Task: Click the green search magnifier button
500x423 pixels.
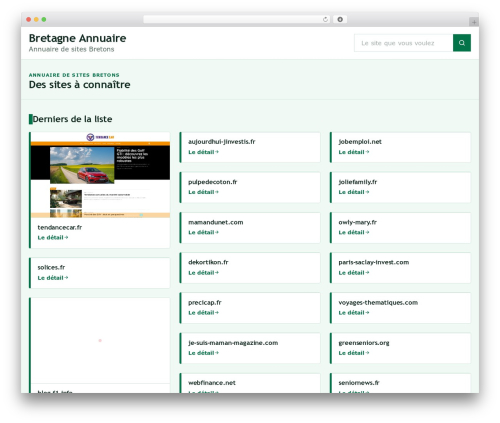Action: (x=462, y=43)
